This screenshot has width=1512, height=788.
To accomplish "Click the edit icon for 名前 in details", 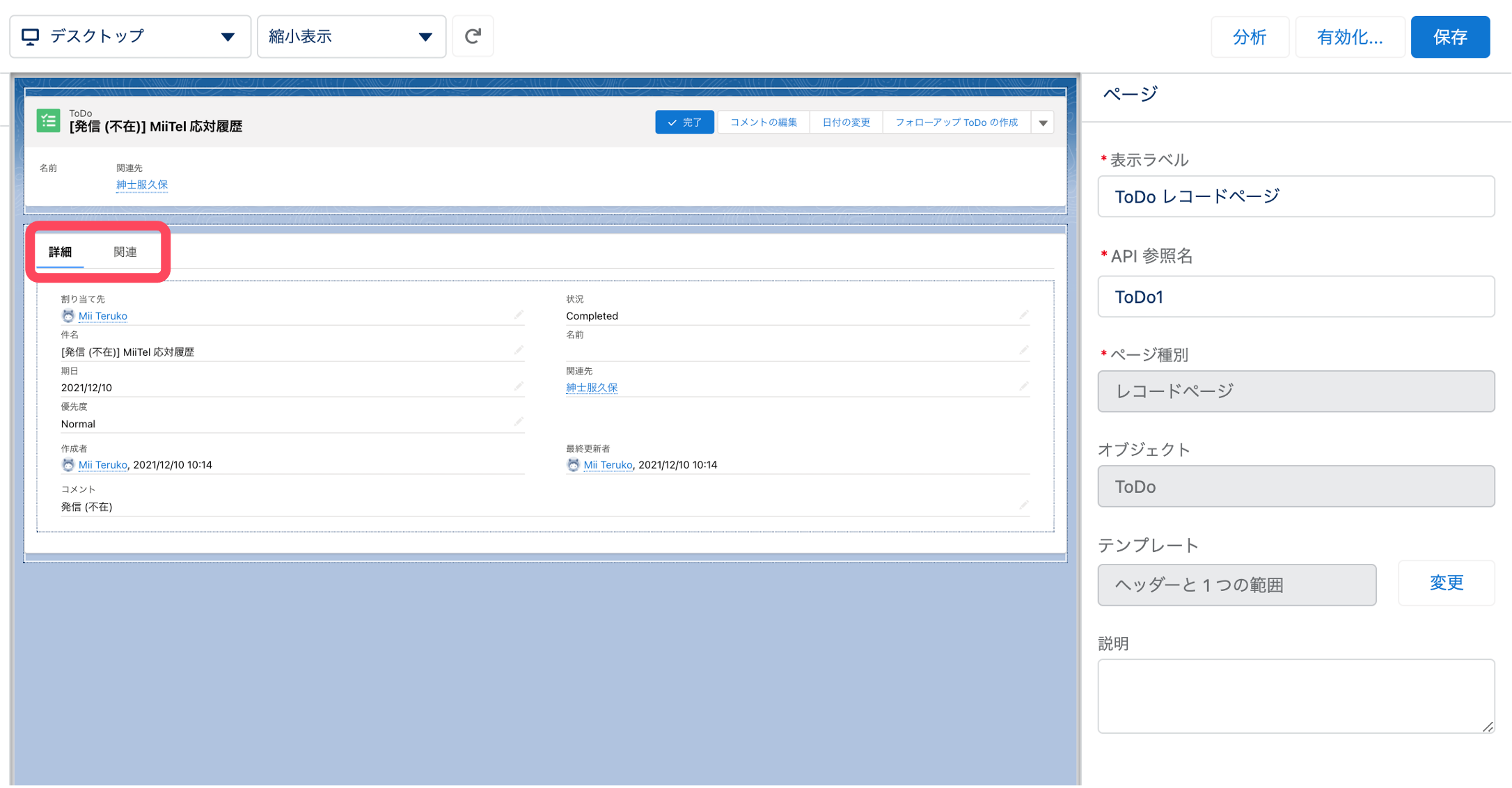I will click(1023, 351).
